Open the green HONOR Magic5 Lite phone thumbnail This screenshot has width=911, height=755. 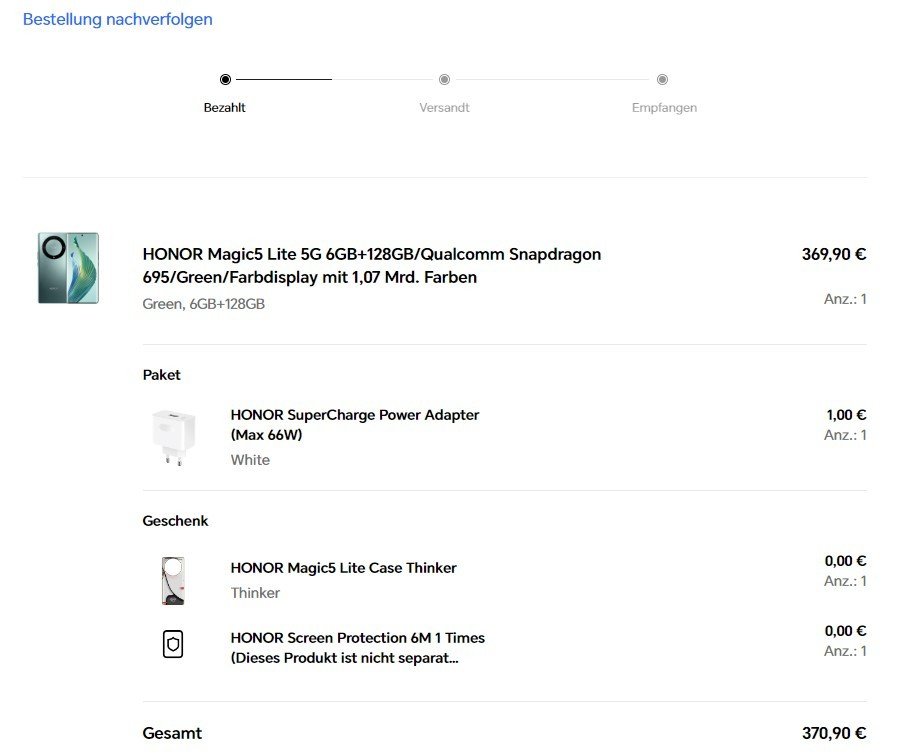tap(68, 267)
